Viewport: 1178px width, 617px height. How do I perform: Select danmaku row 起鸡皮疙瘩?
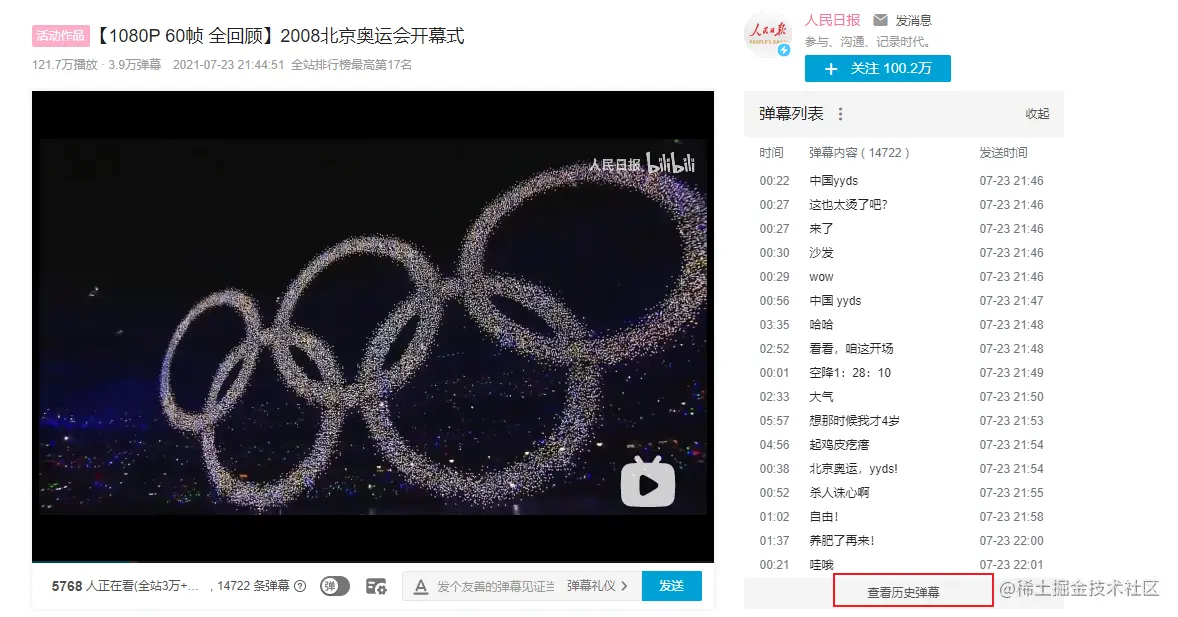click(x=904, y=445)
